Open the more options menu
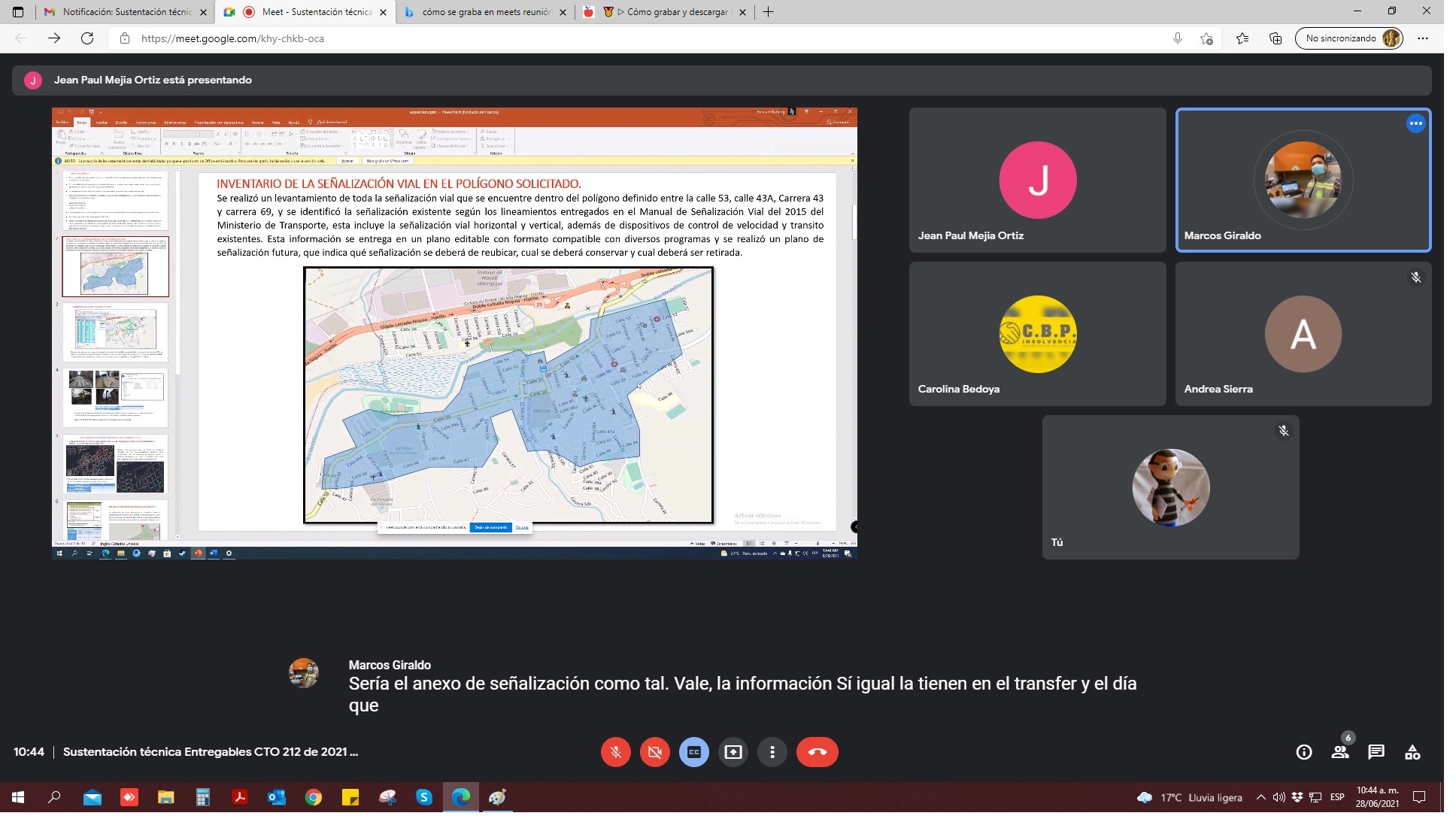 click(772, 751)
